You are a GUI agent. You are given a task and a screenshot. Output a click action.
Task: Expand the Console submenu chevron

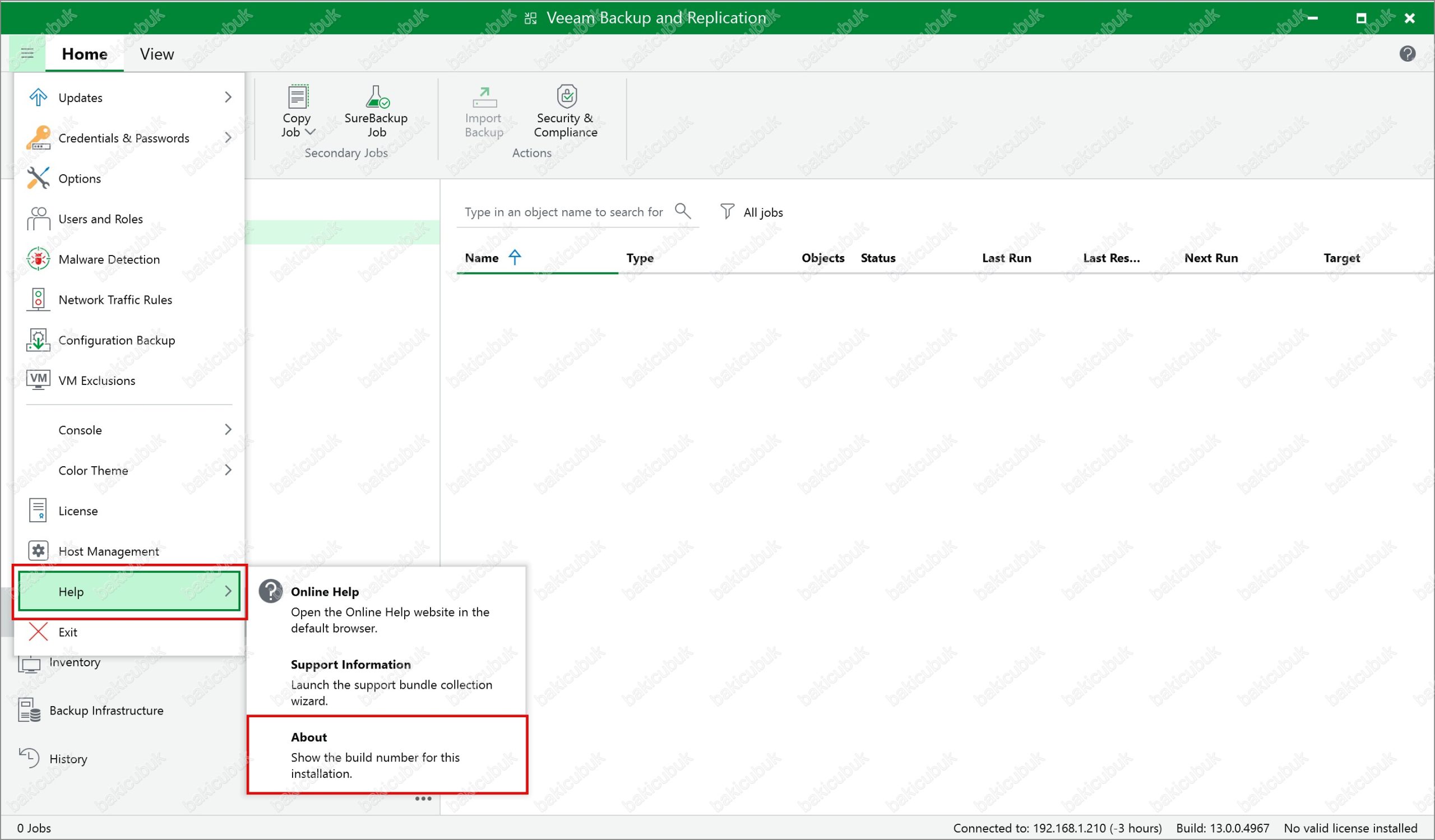pyautogui.click(x=228, y=430)
